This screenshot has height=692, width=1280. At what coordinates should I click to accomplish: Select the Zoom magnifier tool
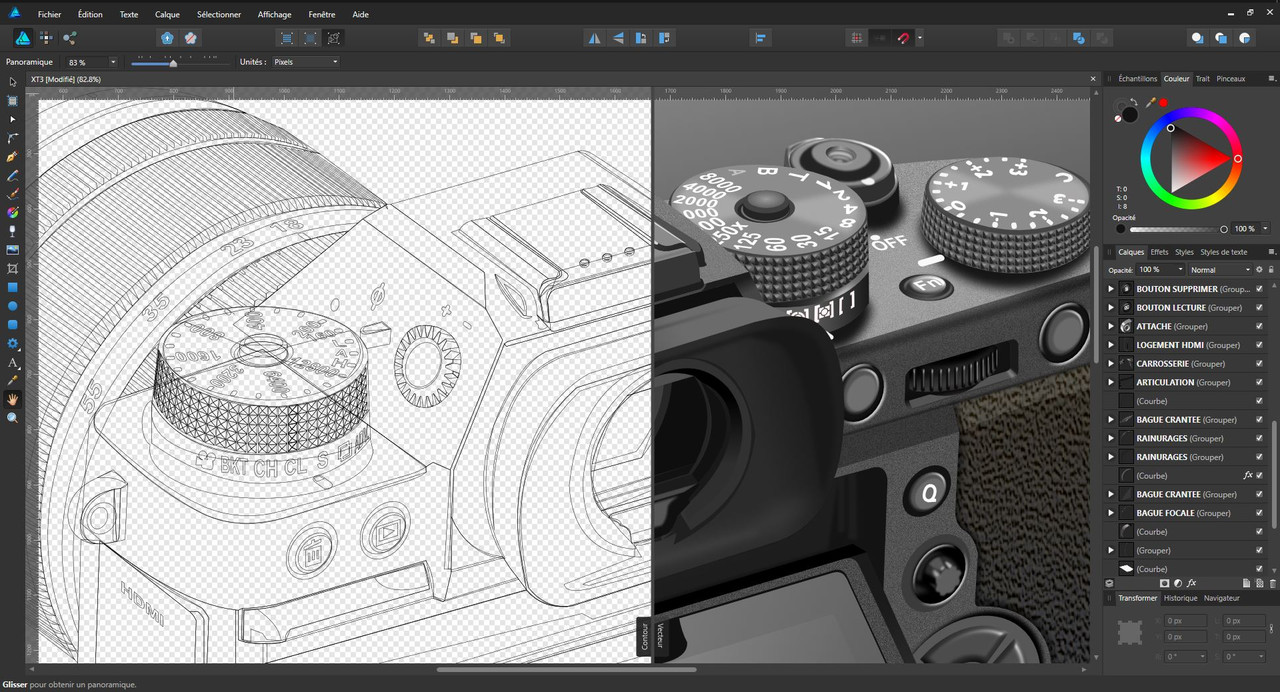tap(13, 418)
